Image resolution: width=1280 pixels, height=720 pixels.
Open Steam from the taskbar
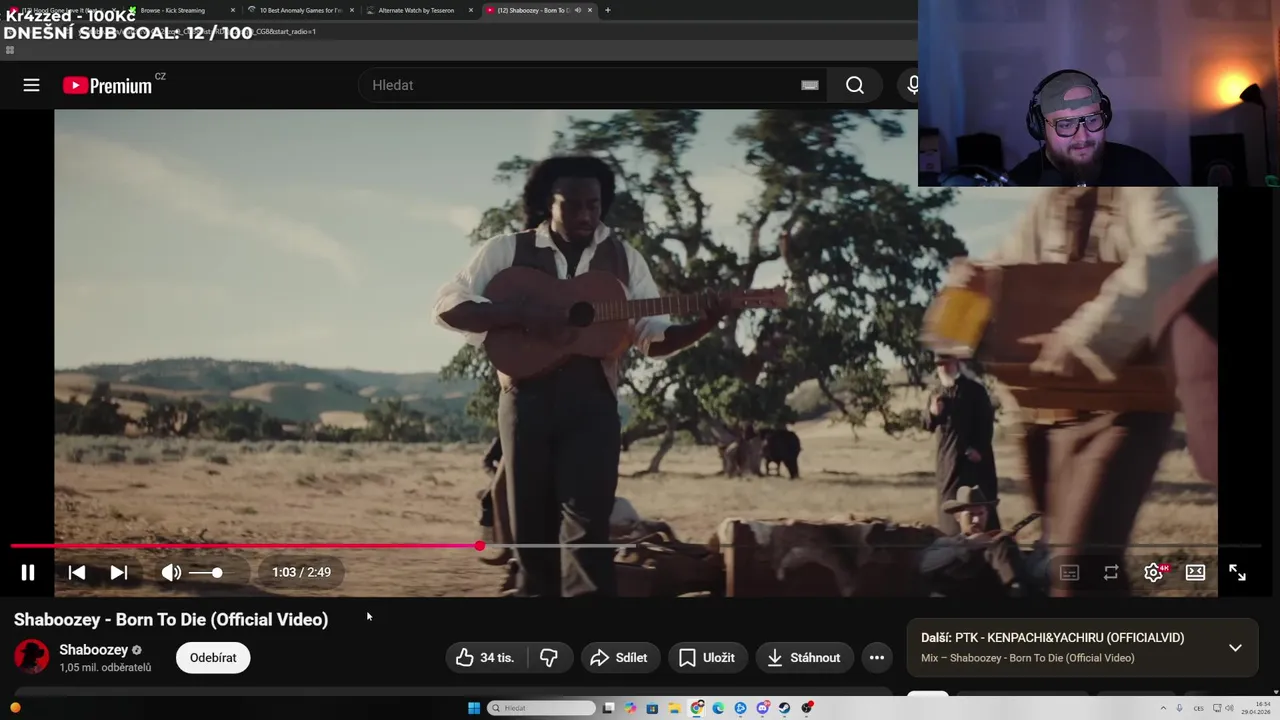click(x=784, y=708)
